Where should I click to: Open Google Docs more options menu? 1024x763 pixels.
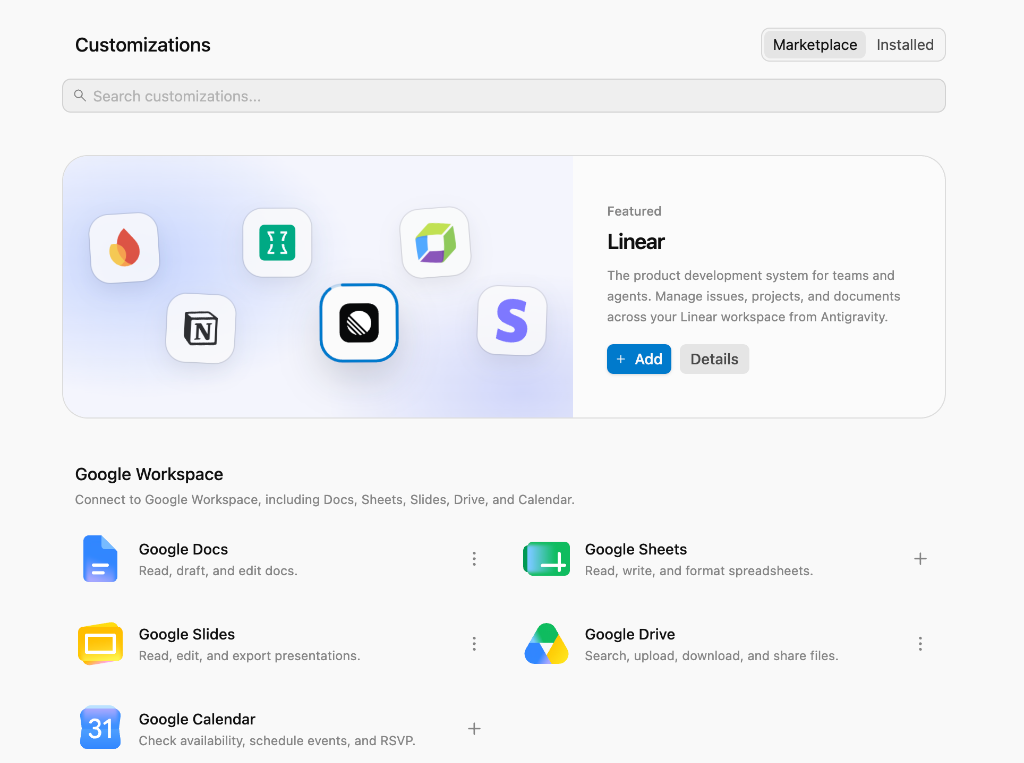click(x=474, y=559)
